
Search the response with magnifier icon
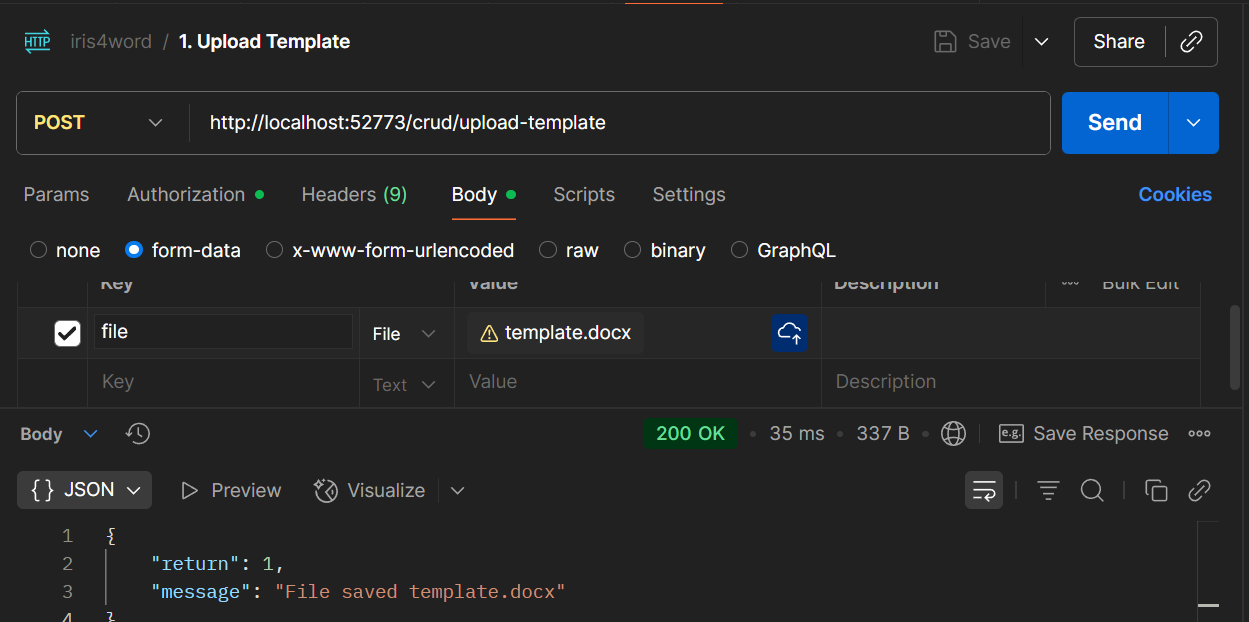1092,490
